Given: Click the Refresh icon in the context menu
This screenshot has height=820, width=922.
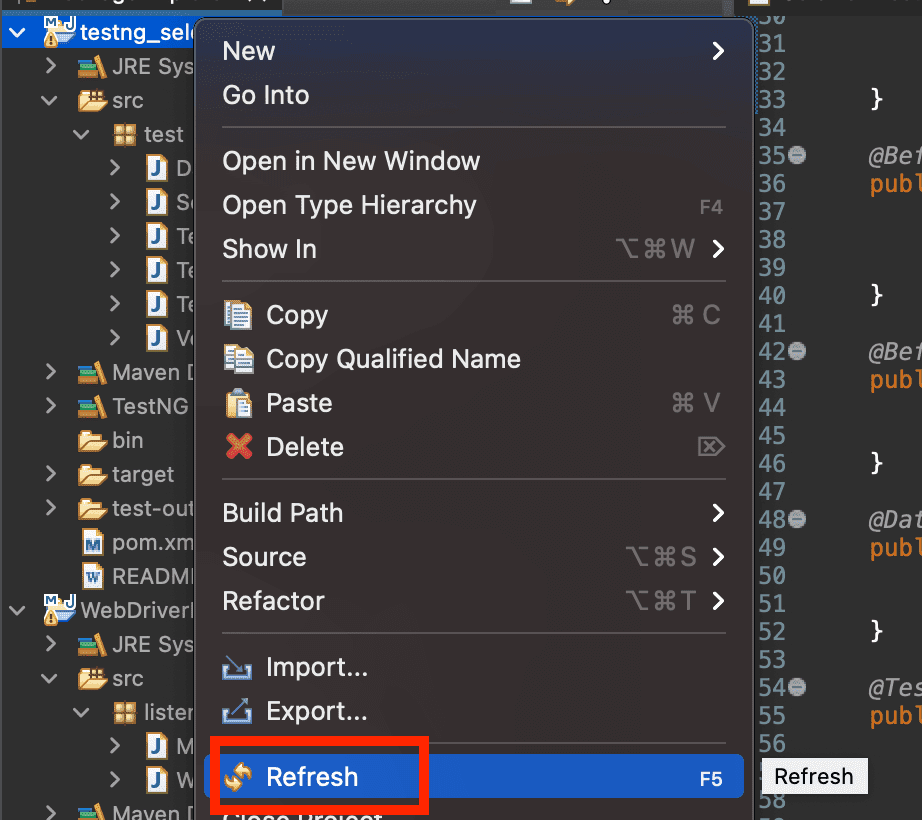Looking at the screenshot, I should (x=239, y=776).
